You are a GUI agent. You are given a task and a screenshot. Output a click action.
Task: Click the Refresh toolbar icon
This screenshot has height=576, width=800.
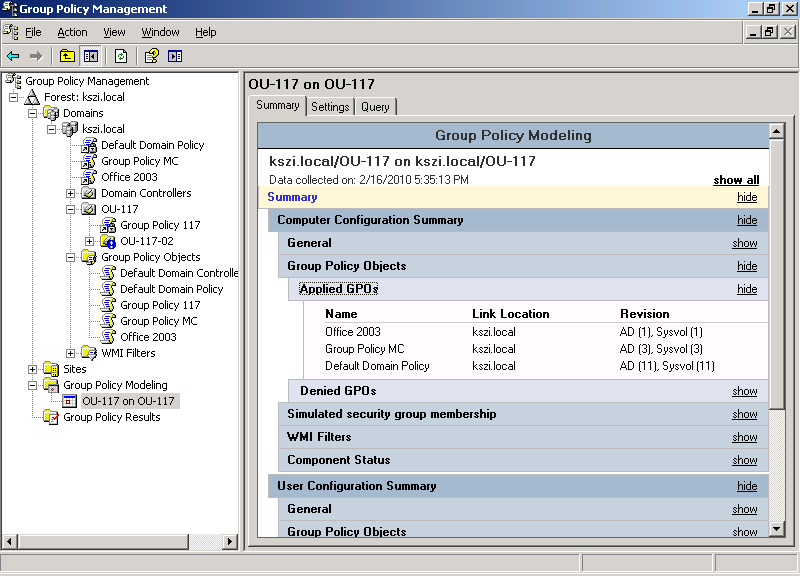(121, 56)
